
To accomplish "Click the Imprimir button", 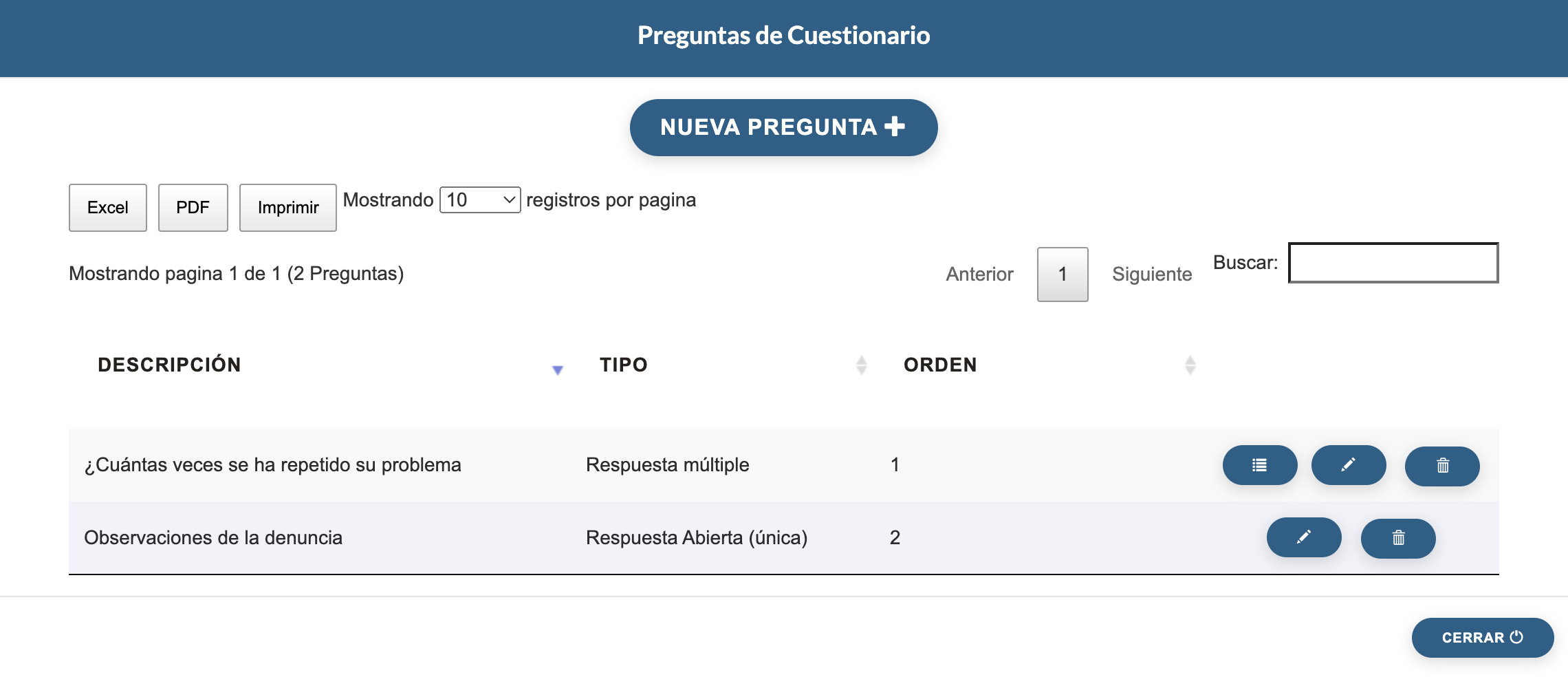I will pyautogui.click(x=287, y=207).
